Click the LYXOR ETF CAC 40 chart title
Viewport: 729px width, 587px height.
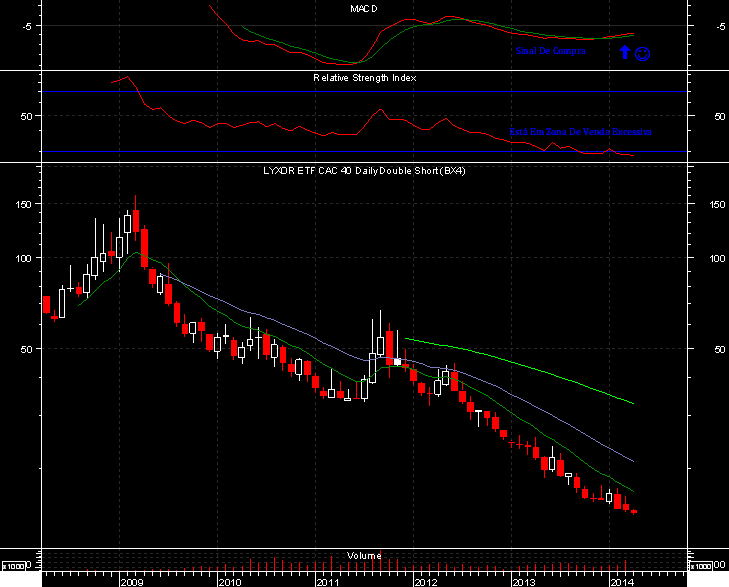pos(364,171)
